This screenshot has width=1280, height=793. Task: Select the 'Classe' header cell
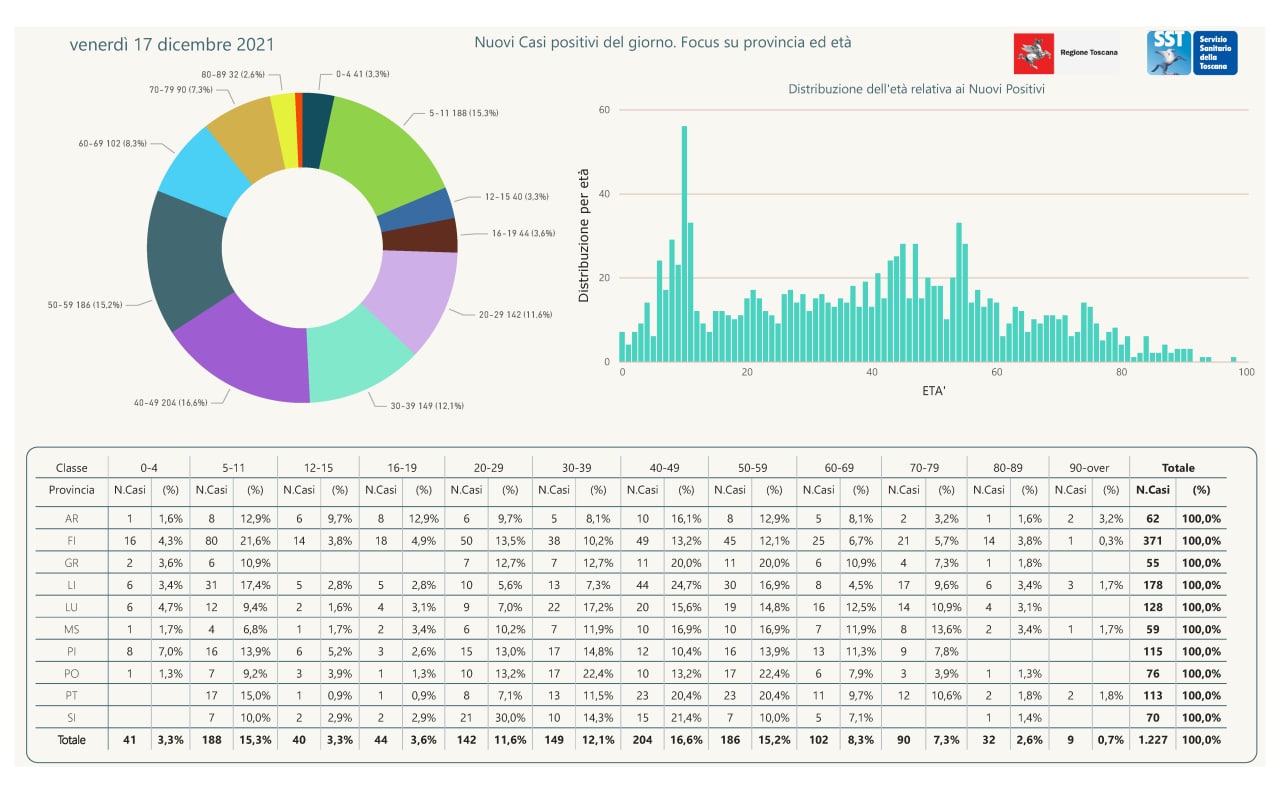[x=71, y=467]
